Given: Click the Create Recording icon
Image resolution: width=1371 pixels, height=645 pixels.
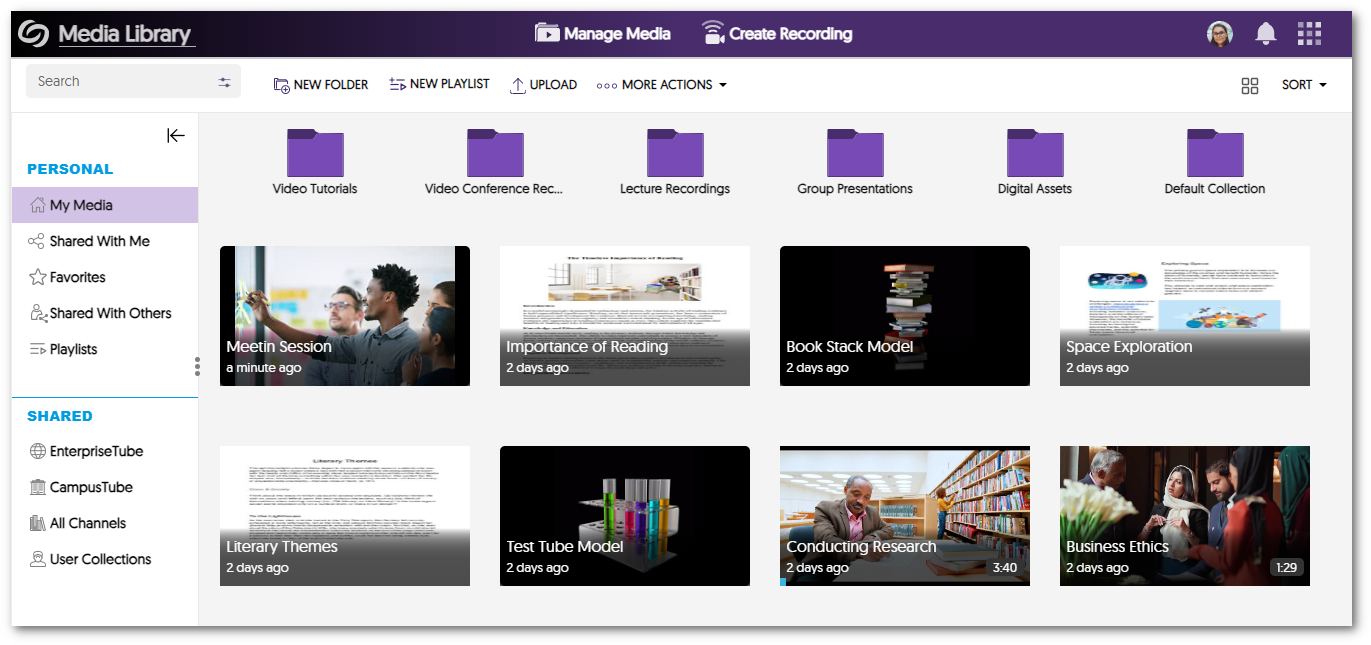Looking at the screenshot, I should [714, 33].
